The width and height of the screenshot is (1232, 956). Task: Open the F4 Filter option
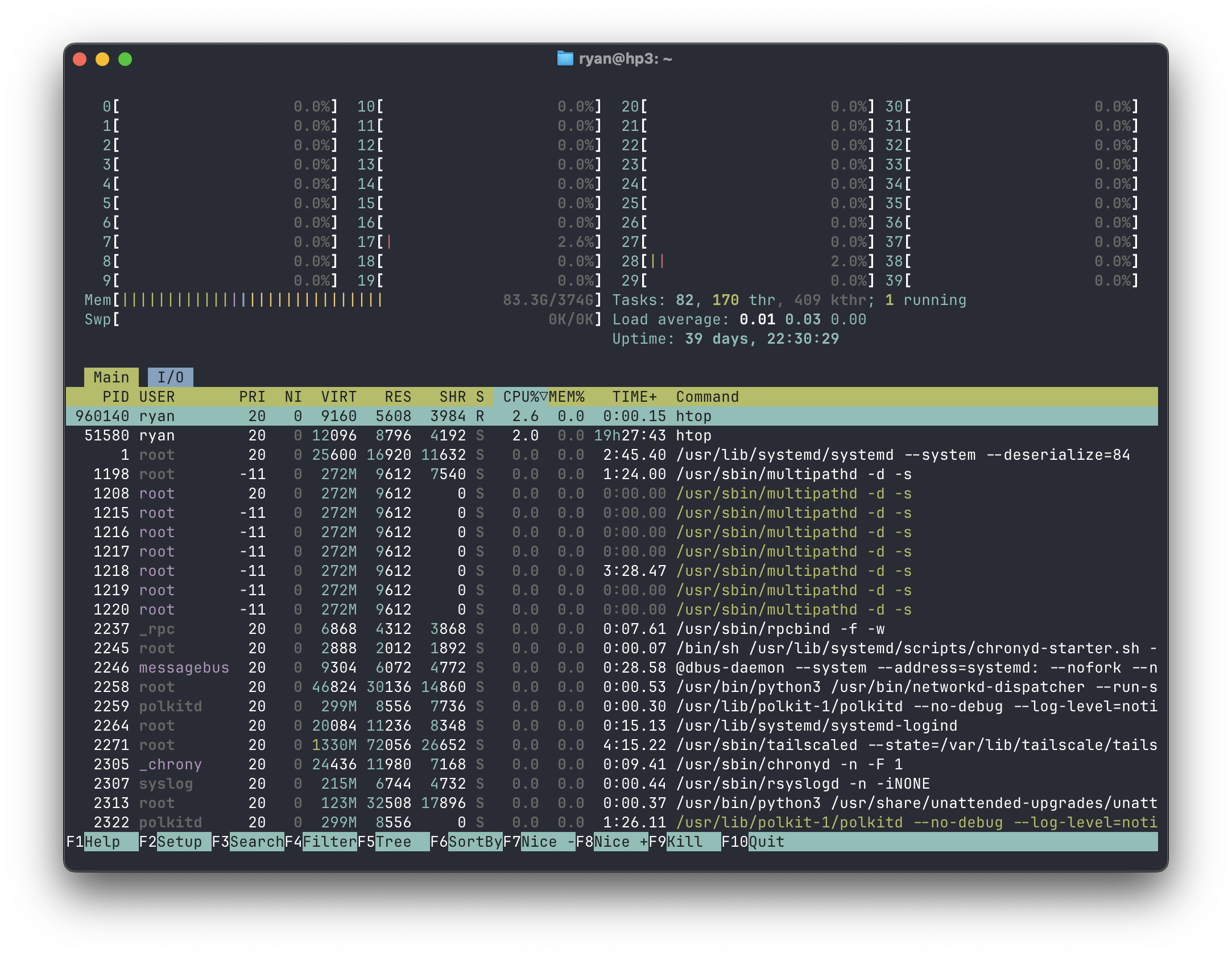click(320, 842)
